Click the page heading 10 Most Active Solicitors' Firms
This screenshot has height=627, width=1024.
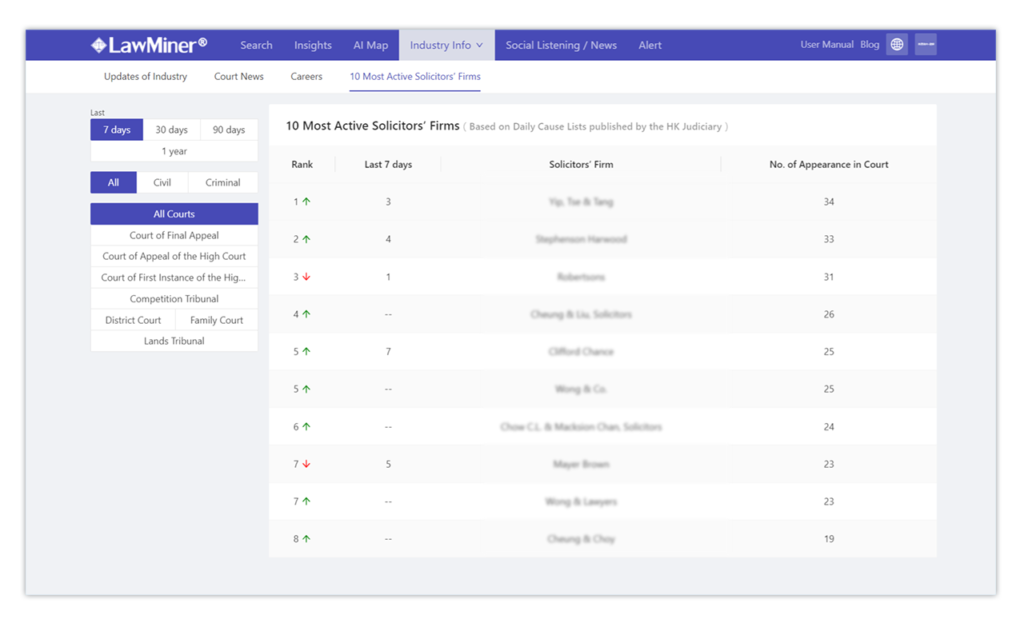click(x=372, y=126)
